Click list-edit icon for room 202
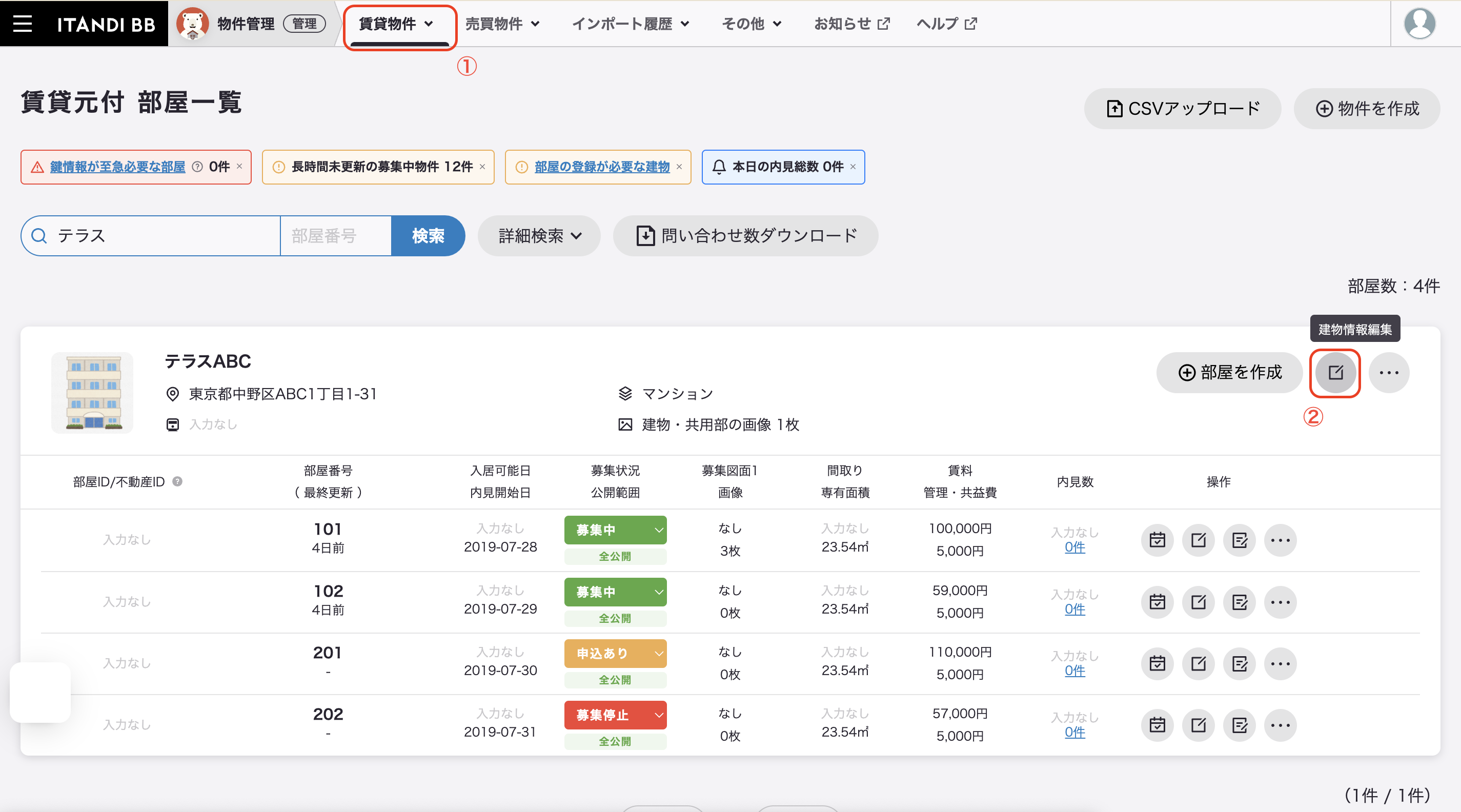The width and height of the screenshot is (1461, 812). pos(1239,725)
